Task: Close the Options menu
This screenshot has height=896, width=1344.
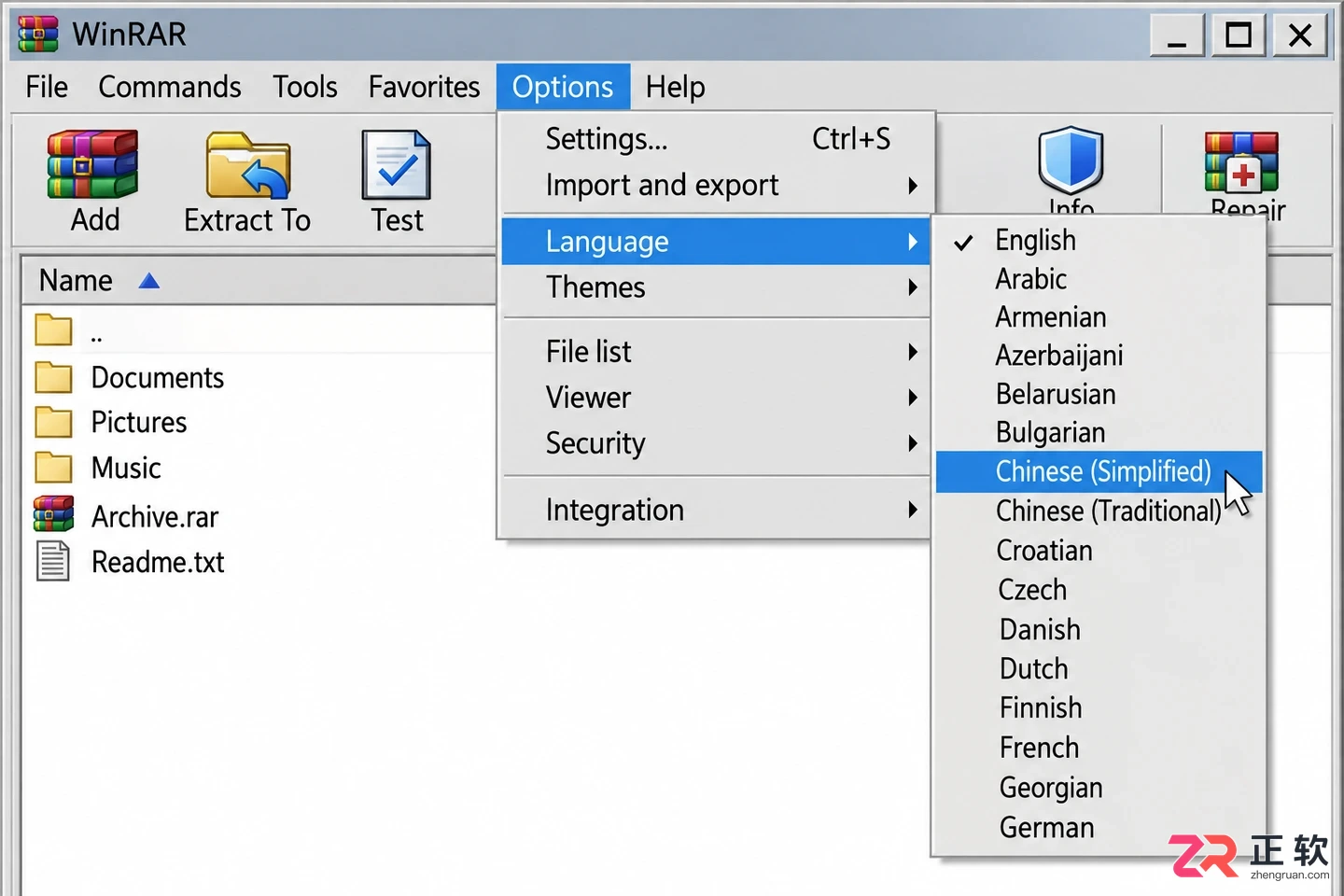Action: [563, 87]
